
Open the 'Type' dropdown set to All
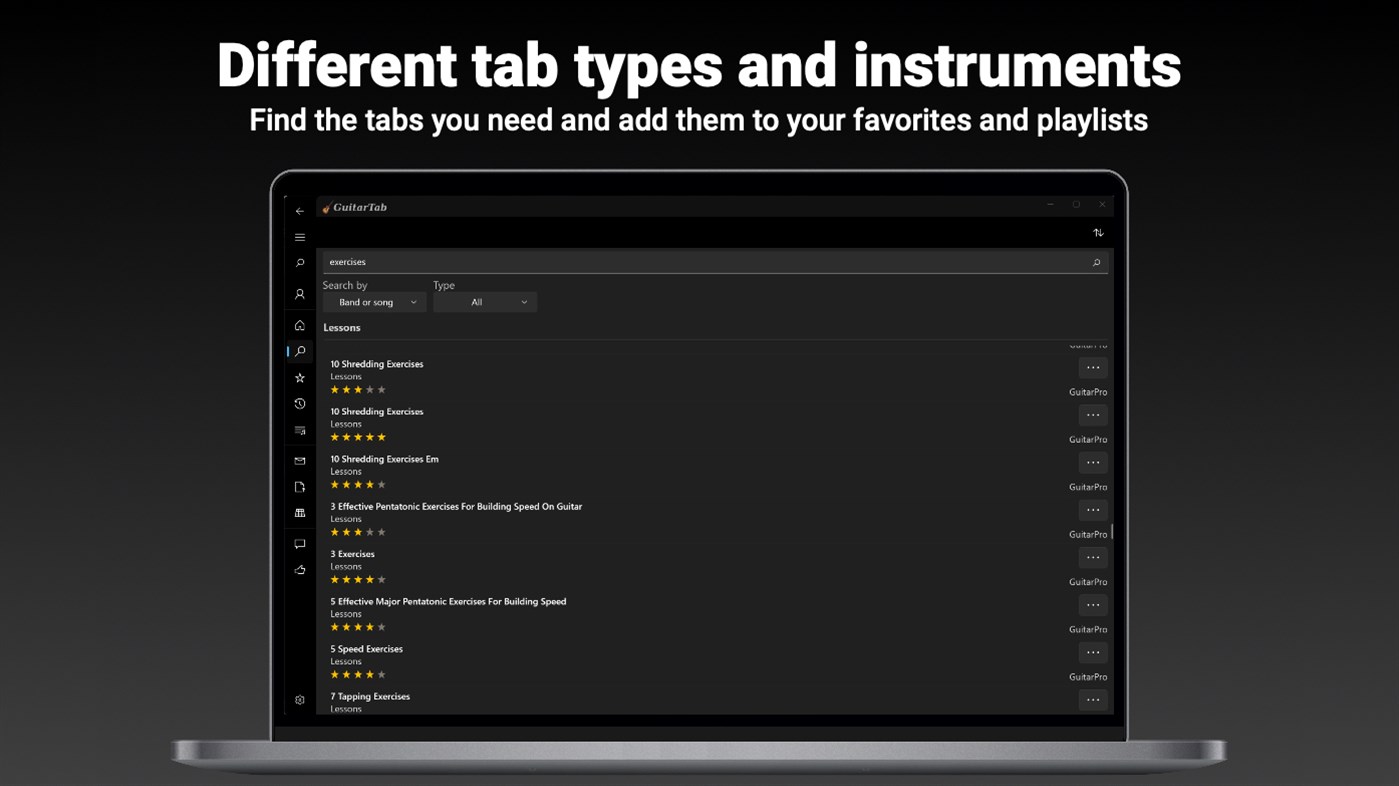485,301
